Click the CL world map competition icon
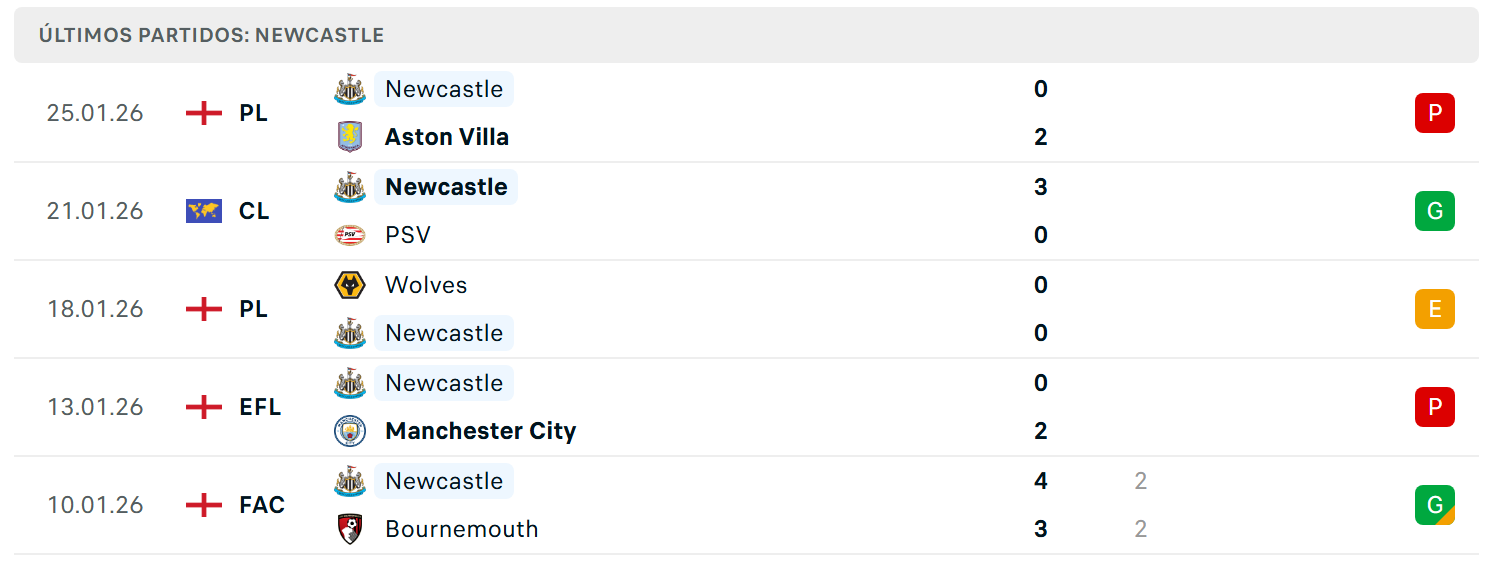The height and width of the screenshot is (566, 1501). [x=204, y=211]
